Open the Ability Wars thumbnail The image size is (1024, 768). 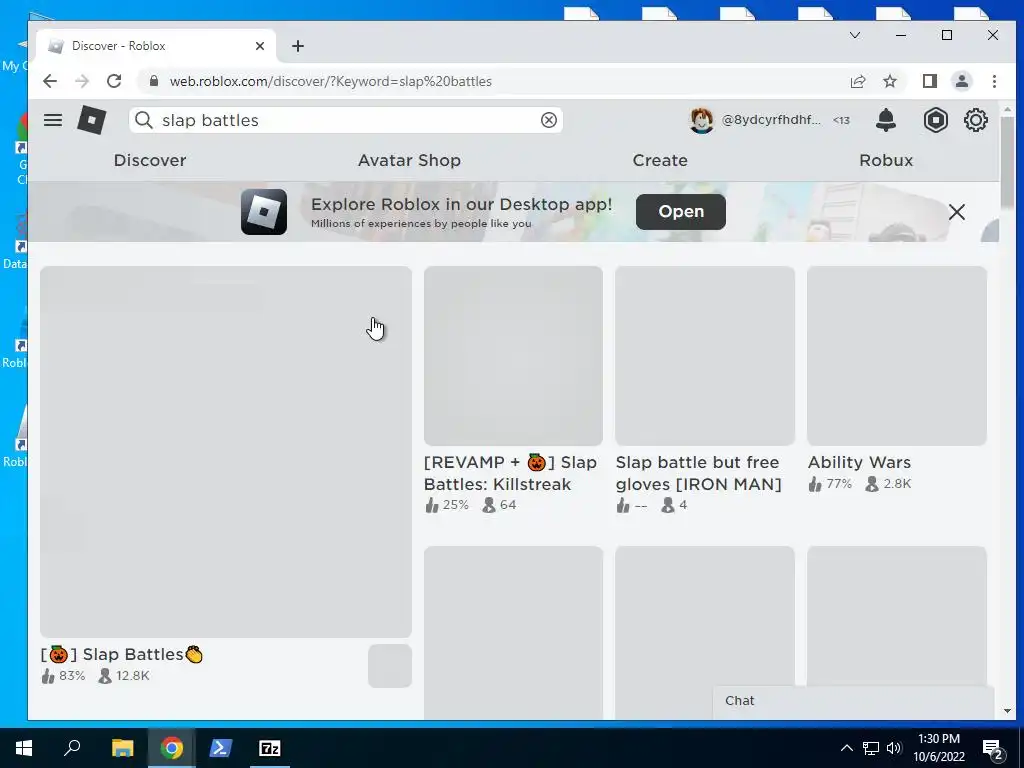click(x=897, y=356)
